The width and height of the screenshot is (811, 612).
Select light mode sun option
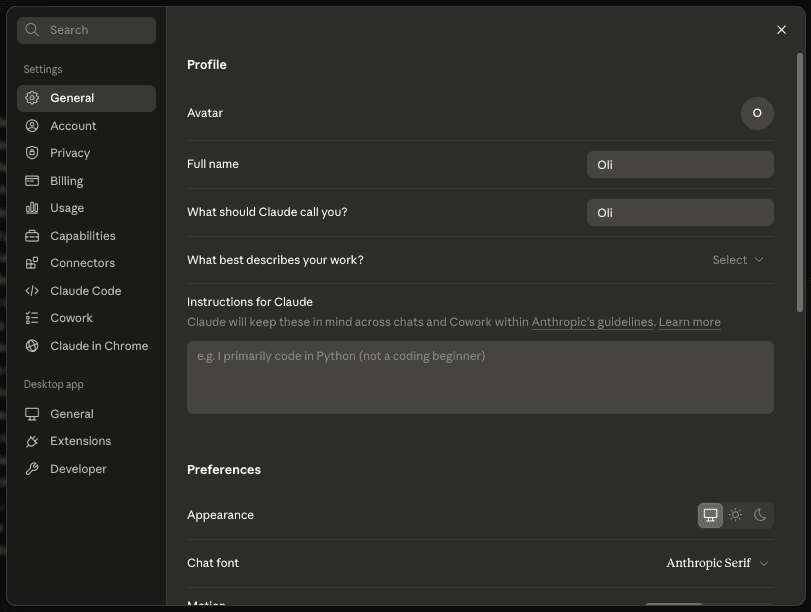pos(735,515)
